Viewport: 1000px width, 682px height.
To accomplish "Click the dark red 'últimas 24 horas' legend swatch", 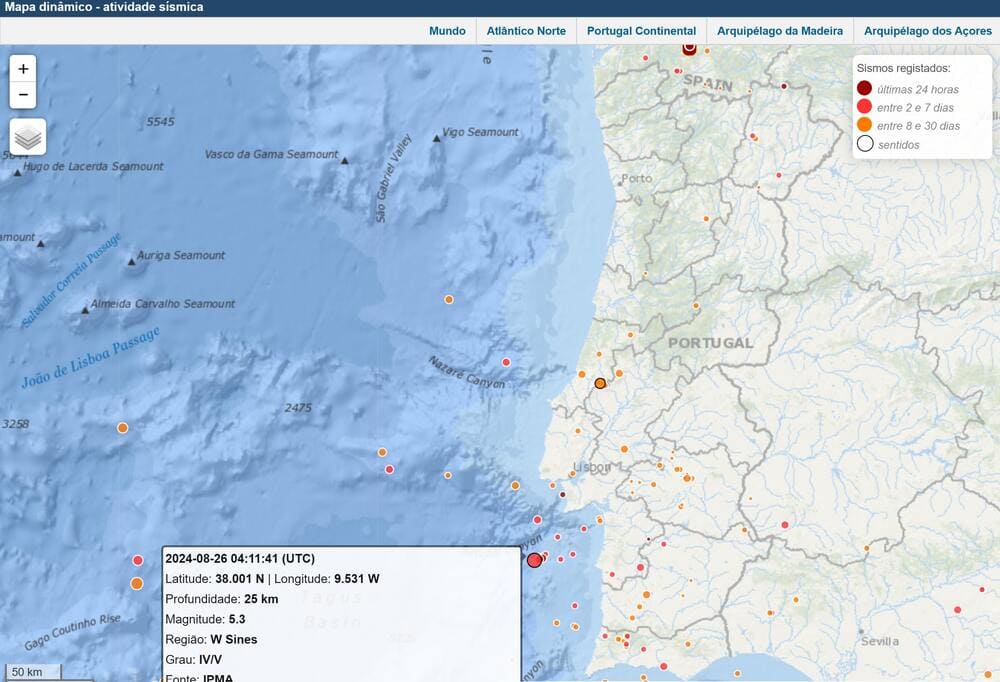I will tap(865, 89).
